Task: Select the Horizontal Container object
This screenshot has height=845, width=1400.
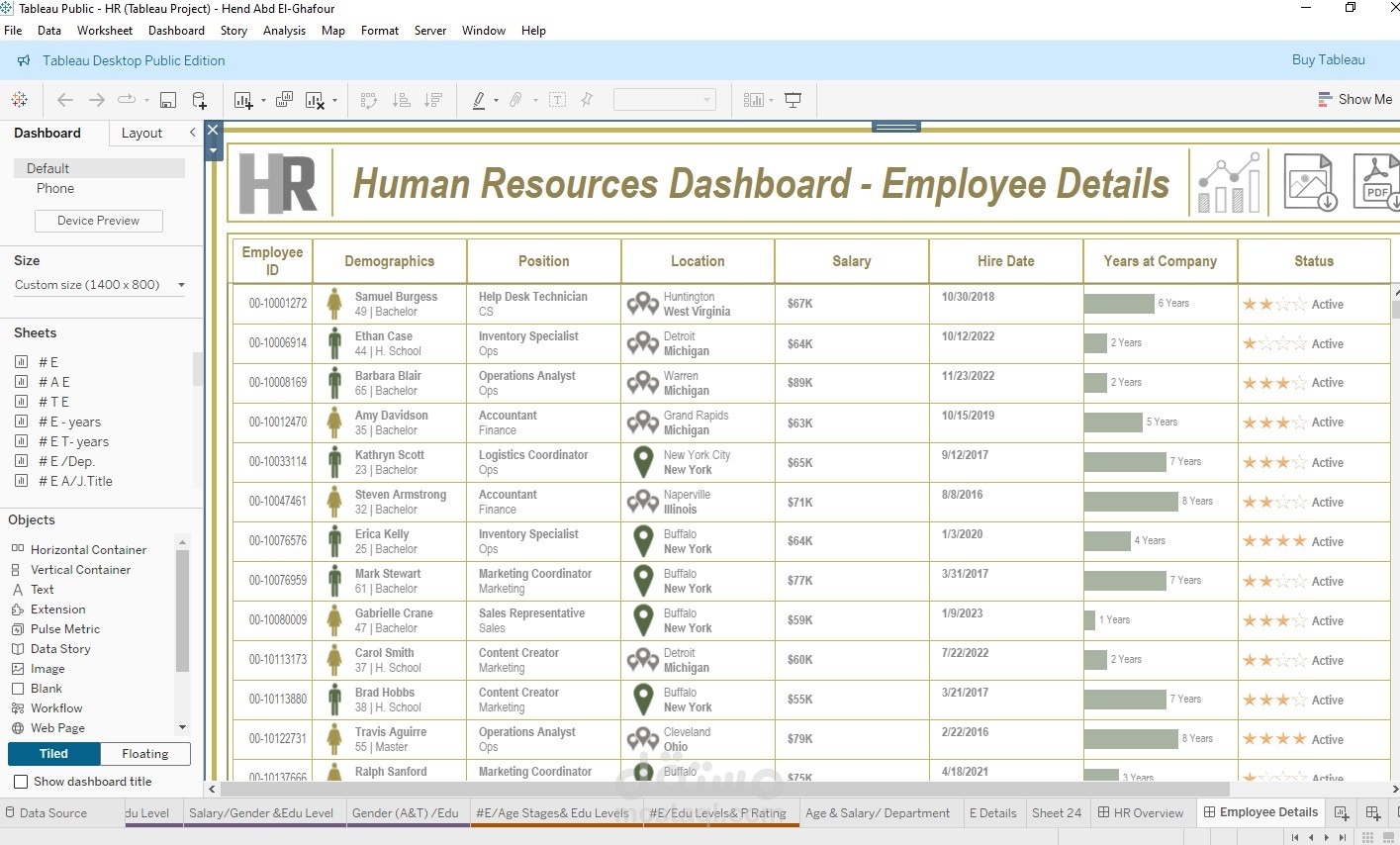Action: pos(88,550)
